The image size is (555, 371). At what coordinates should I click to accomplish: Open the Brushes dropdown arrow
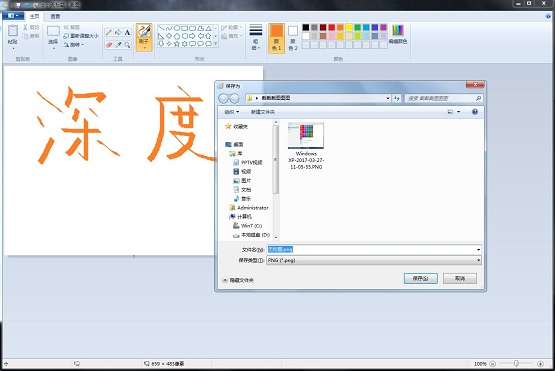tap(144, 47)
